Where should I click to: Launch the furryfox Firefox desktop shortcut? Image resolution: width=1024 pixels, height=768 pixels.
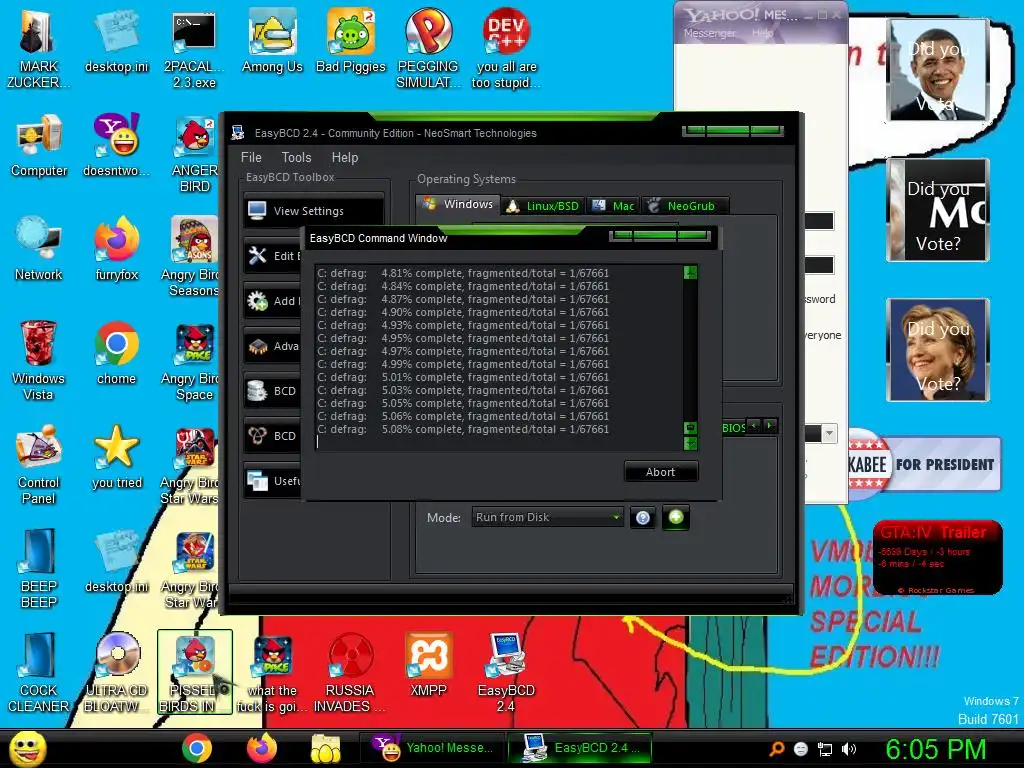point(116,249)
